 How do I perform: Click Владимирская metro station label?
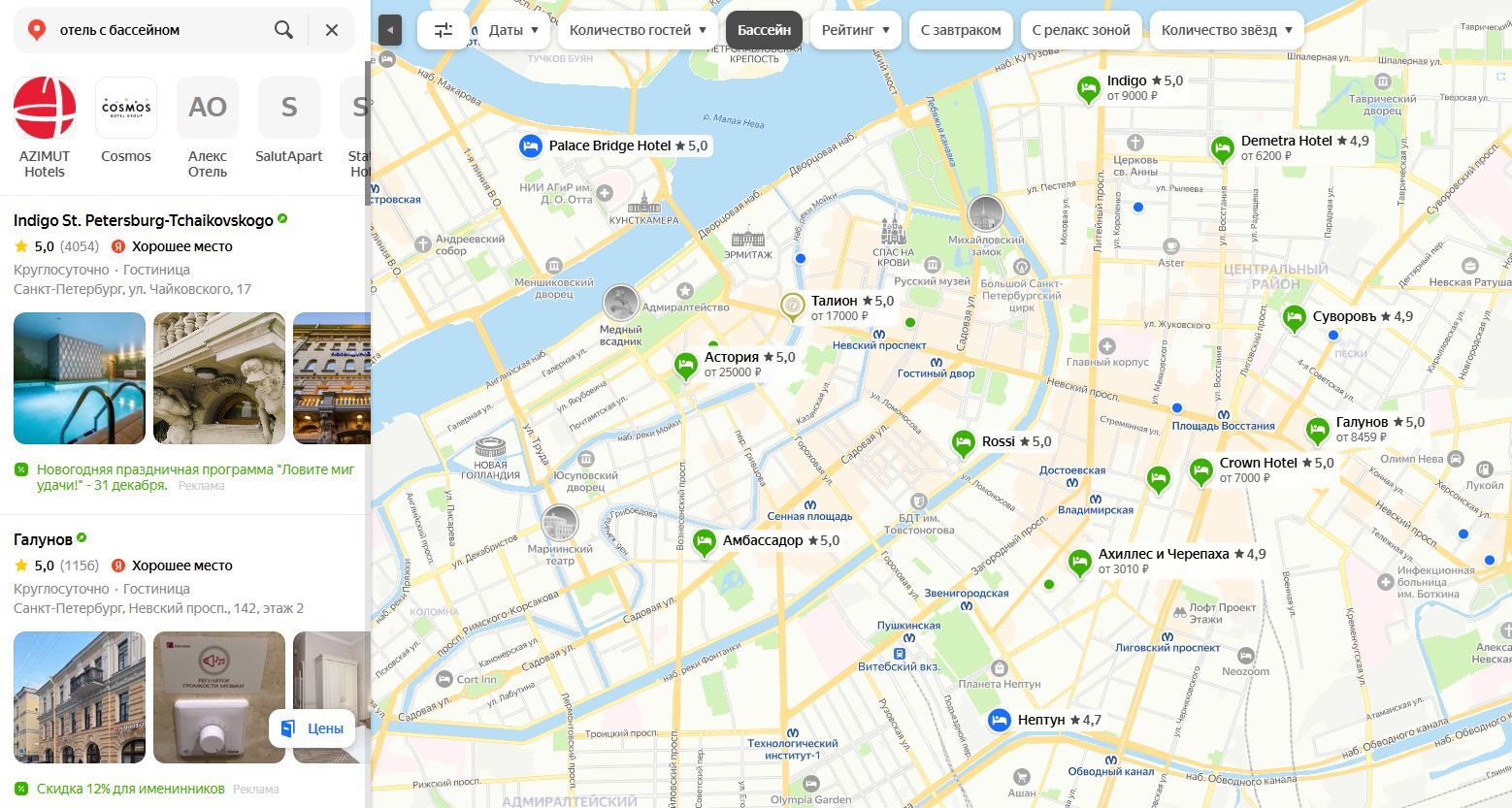pos(1096,510)
